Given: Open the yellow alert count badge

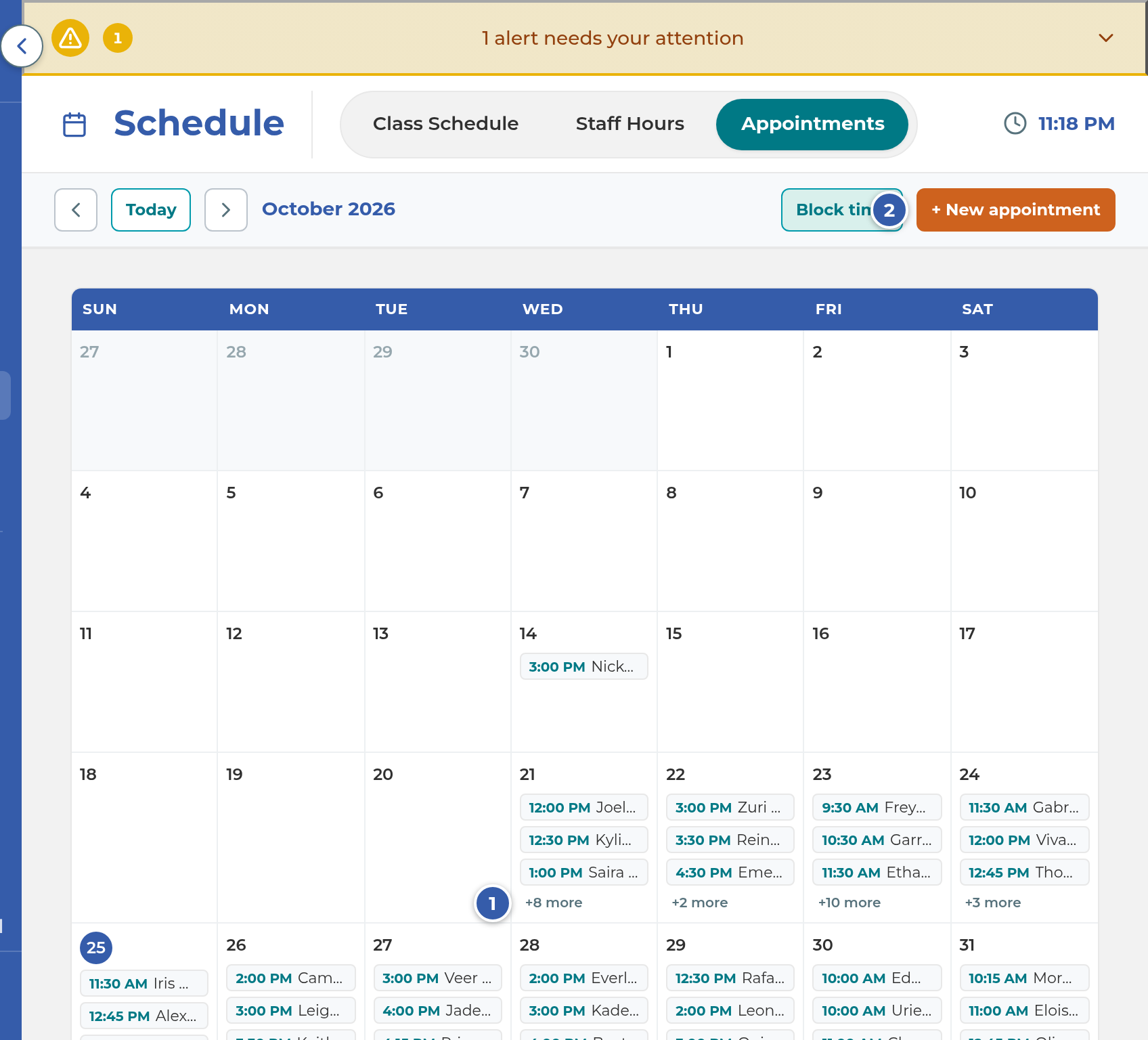Looking at the screenshot, I should point(118,38).
